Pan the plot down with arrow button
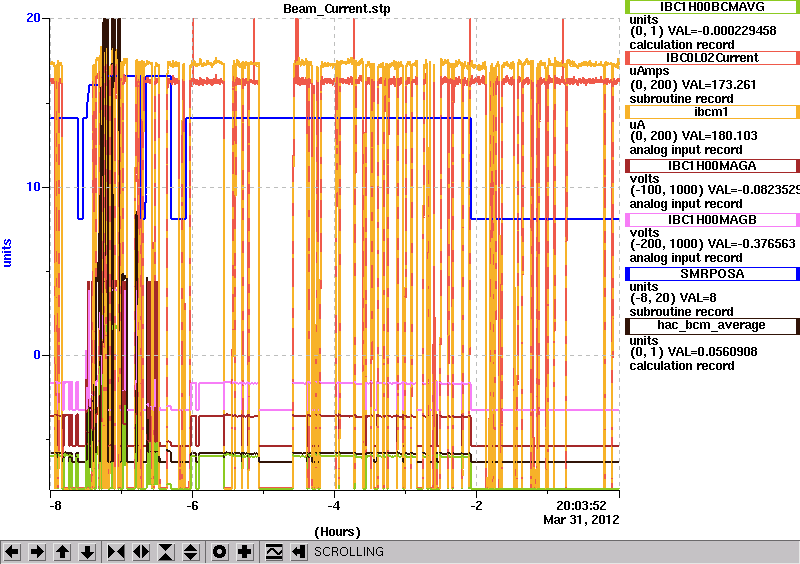This screenshot has height=564, width=800. pos(87,552)
